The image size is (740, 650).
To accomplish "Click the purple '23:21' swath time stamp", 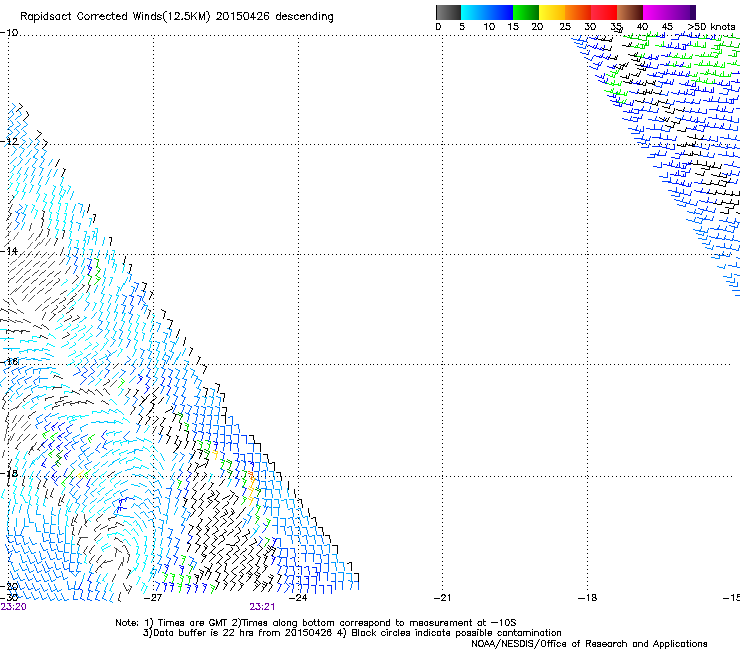I will tap(262, 607).
